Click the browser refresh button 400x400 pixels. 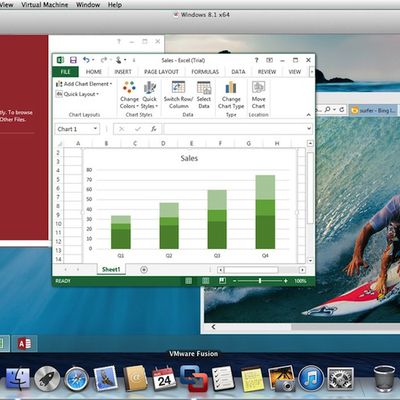tap(342, 109)
